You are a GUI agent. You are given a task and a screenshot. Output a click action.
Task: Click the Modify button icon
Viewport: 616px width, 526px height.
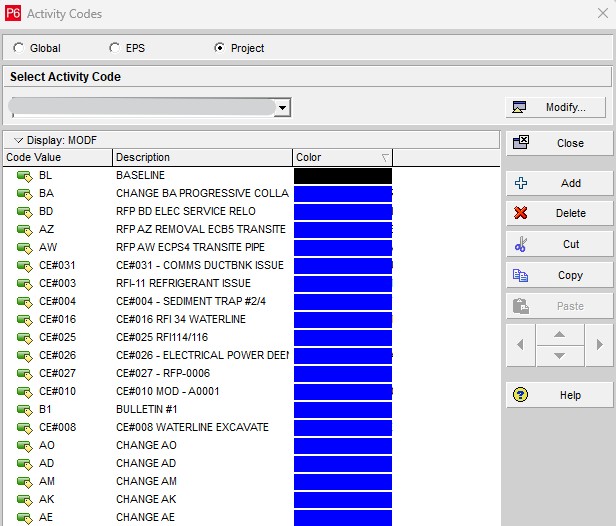[520, 107]
